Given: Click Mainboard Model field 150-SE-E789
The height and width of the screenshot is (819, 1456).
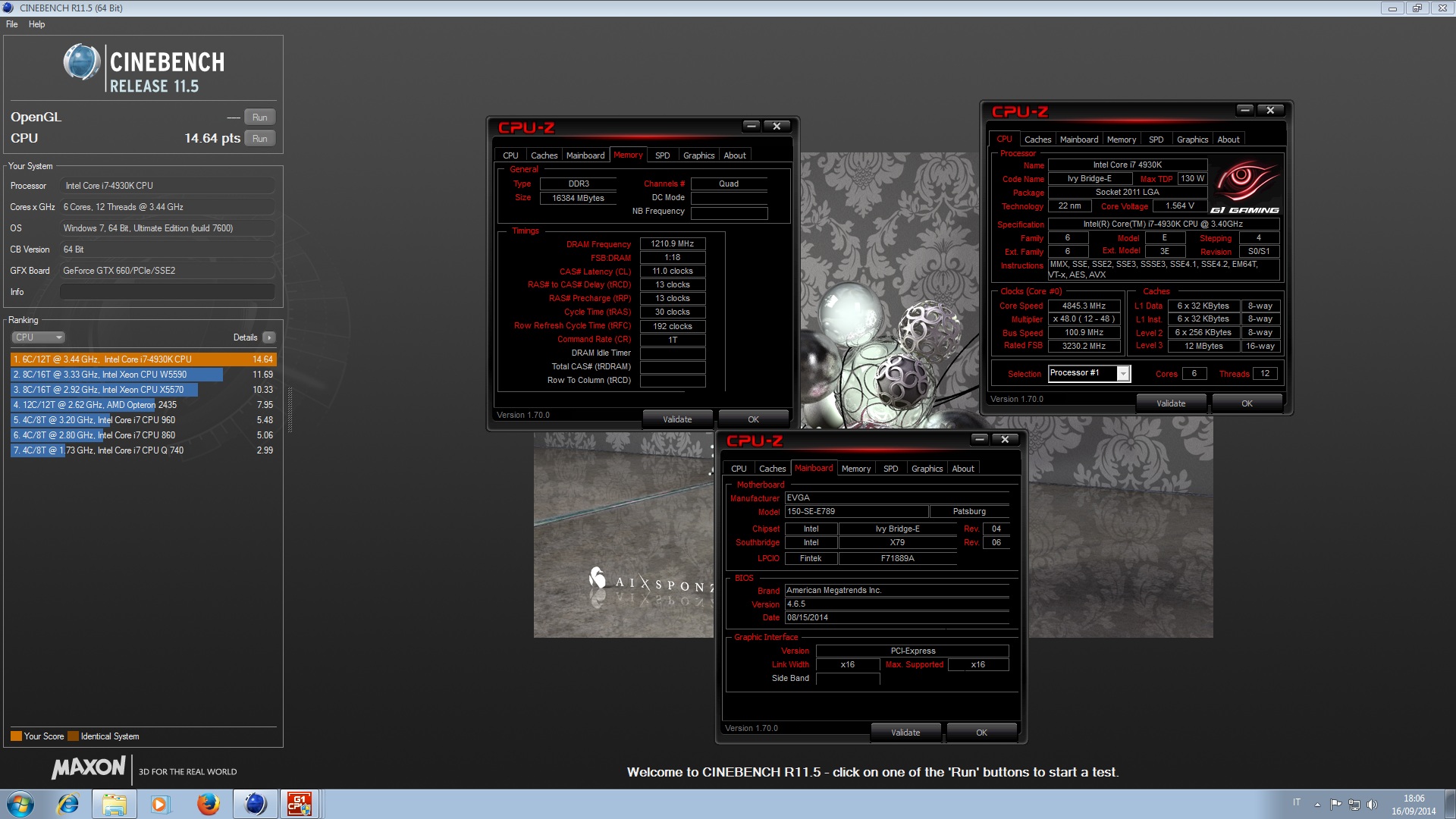Looking at the screenshot, I should (x=856, y=512).
